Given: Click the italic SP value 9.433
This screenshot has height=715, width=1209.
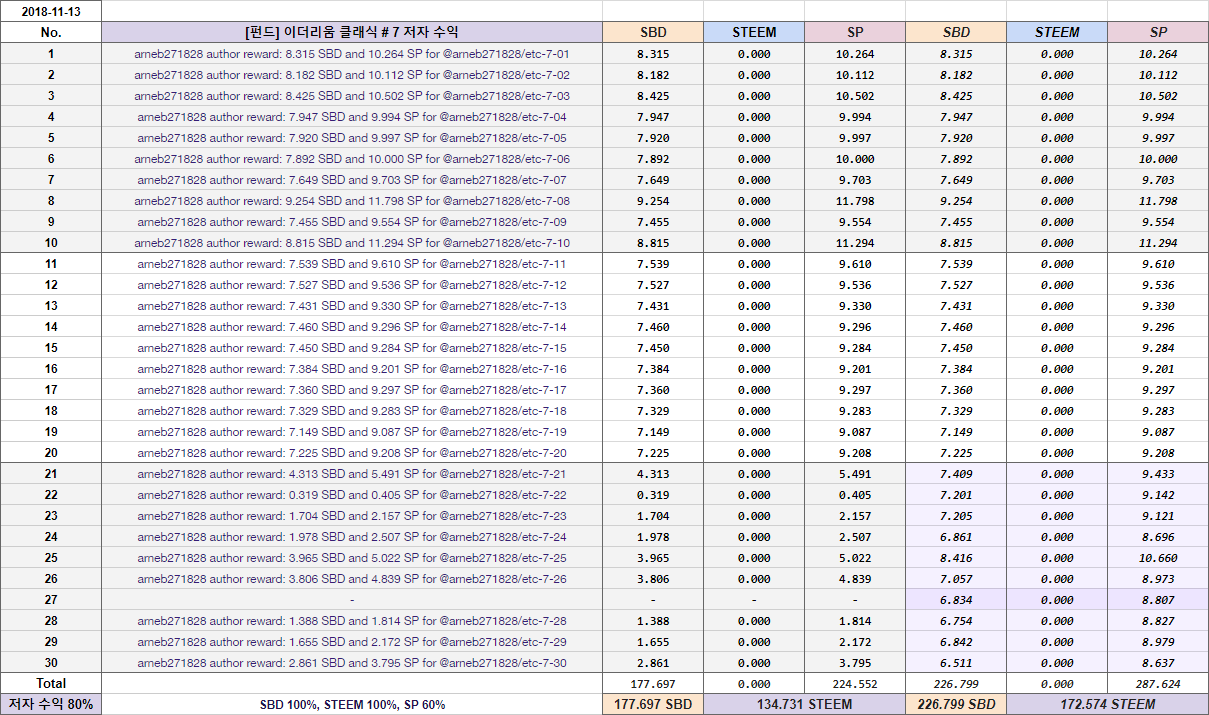Looking at the screenshot, I should pos(1158,474).
